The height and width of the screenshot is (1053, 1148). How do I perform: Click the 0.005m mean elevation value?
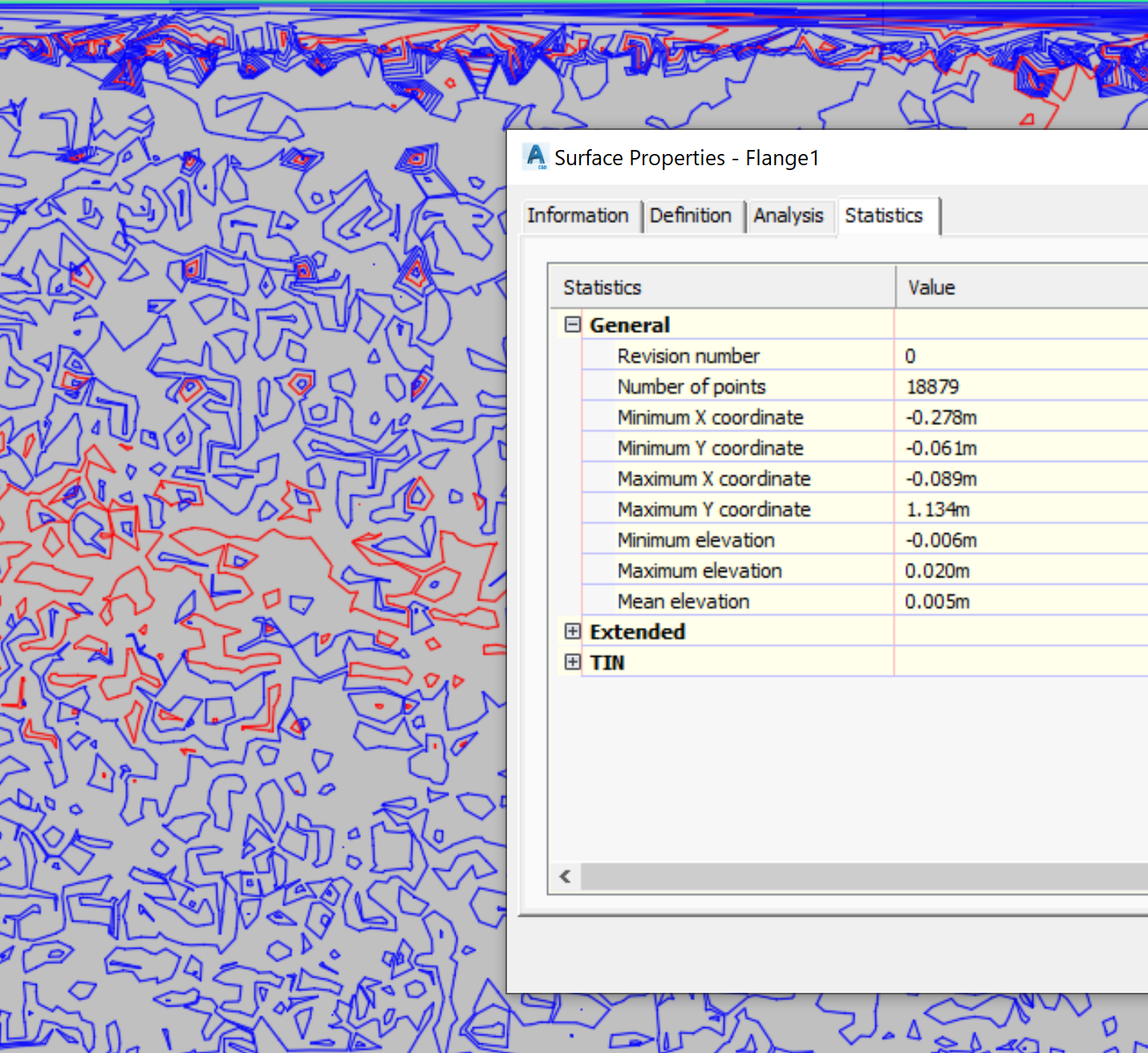[937, 601]
